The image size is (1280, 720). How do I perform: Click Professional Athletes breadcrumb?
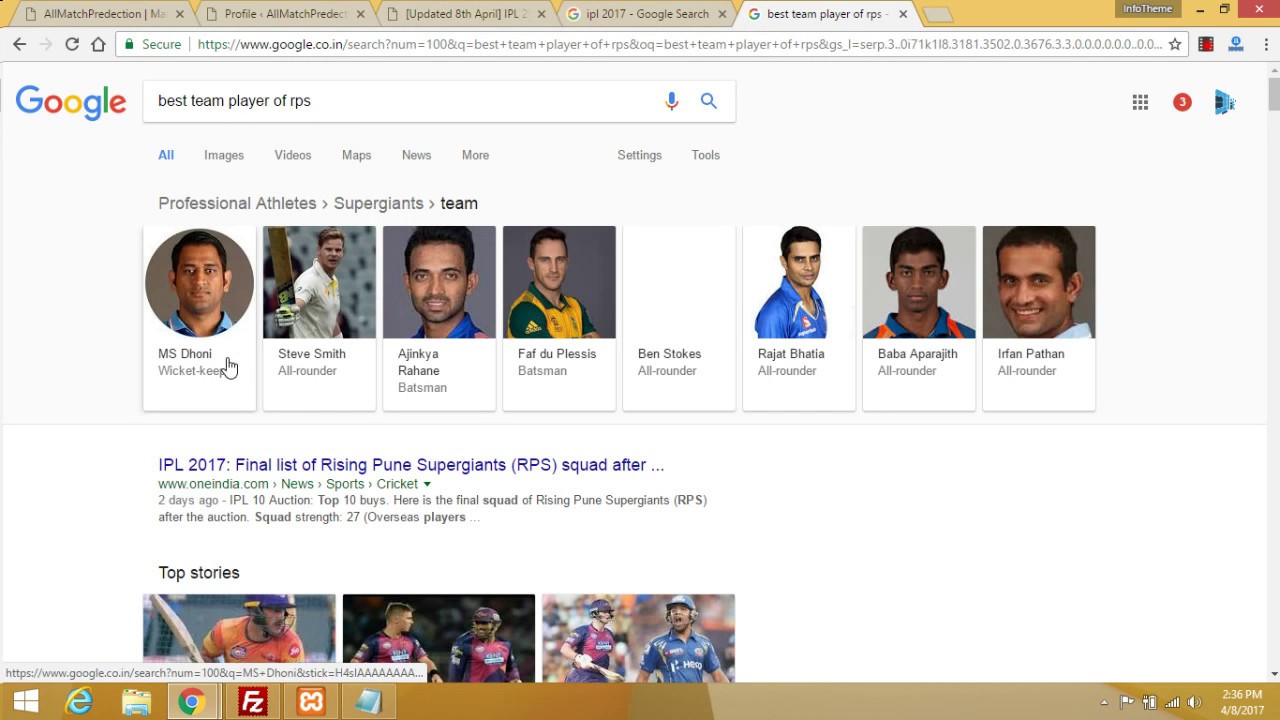[237, 203]
